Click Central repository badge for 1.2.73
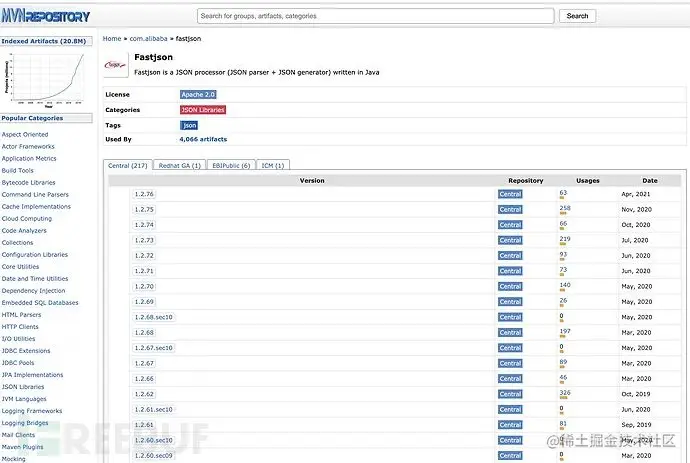Viewport: 690px width, 463px height. coord(510,240)
